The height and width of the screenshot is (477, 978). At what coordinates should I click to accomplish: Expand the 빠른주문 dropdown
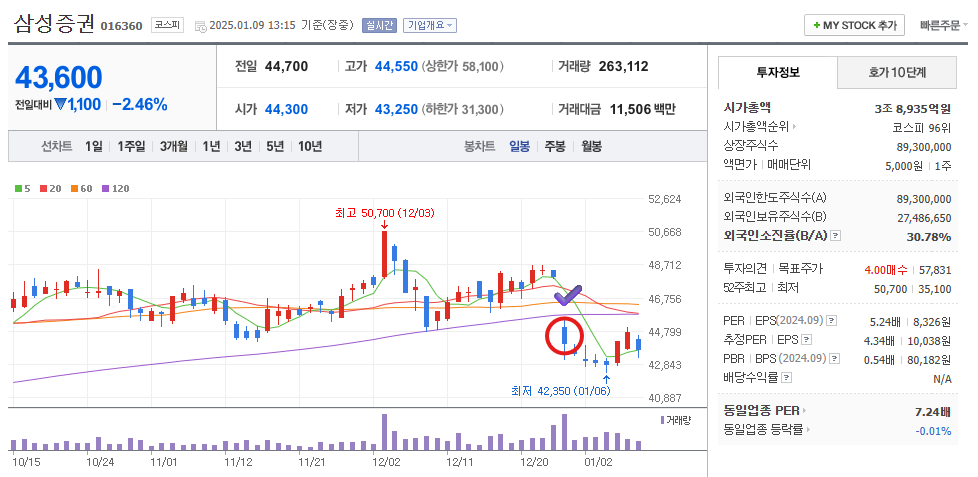(x=944, y=26)
